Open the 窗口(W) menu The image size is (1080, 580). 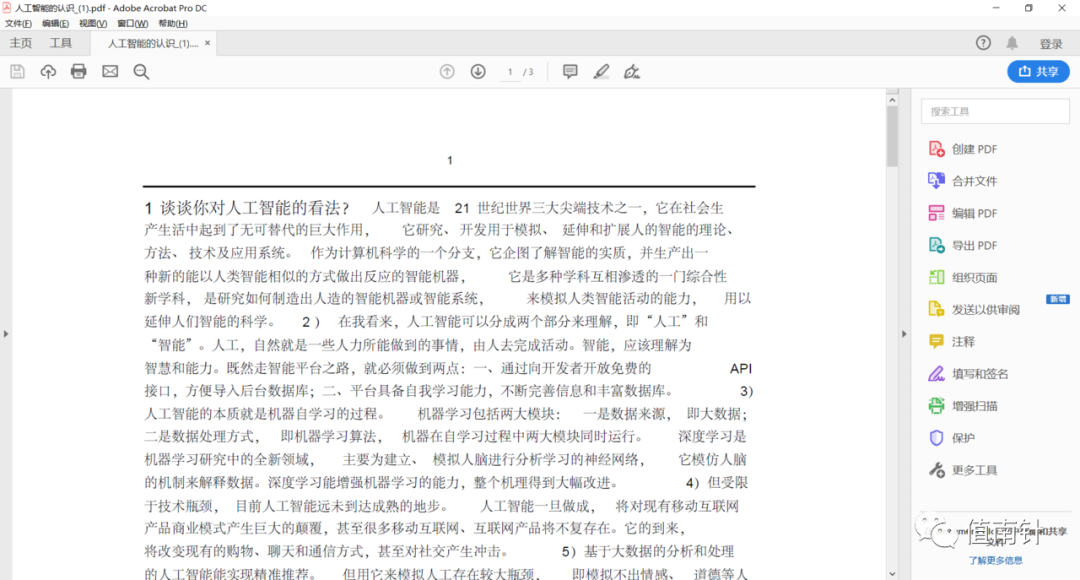coord(132,23)
